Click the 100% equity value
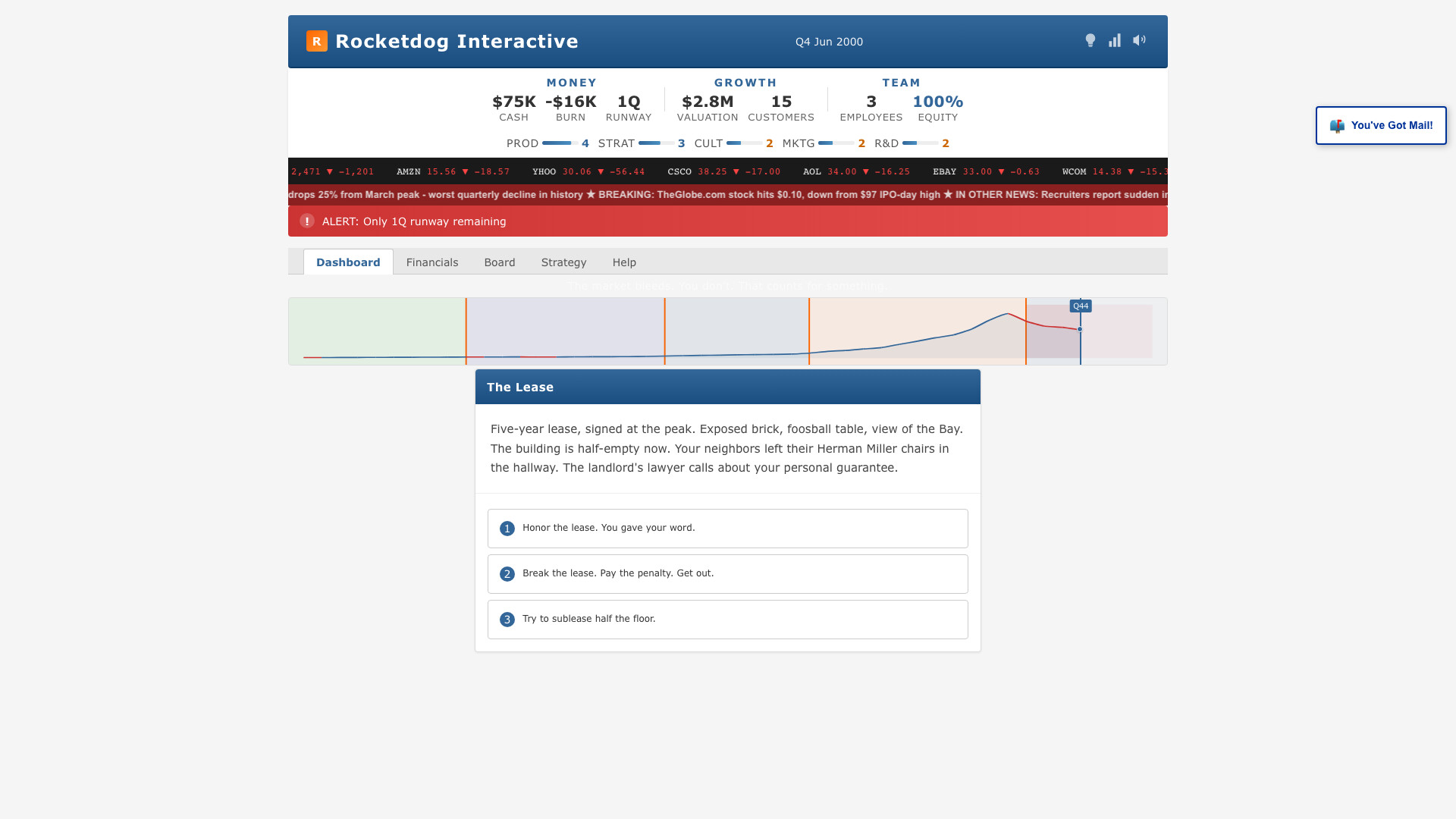 tap(937, 102)
